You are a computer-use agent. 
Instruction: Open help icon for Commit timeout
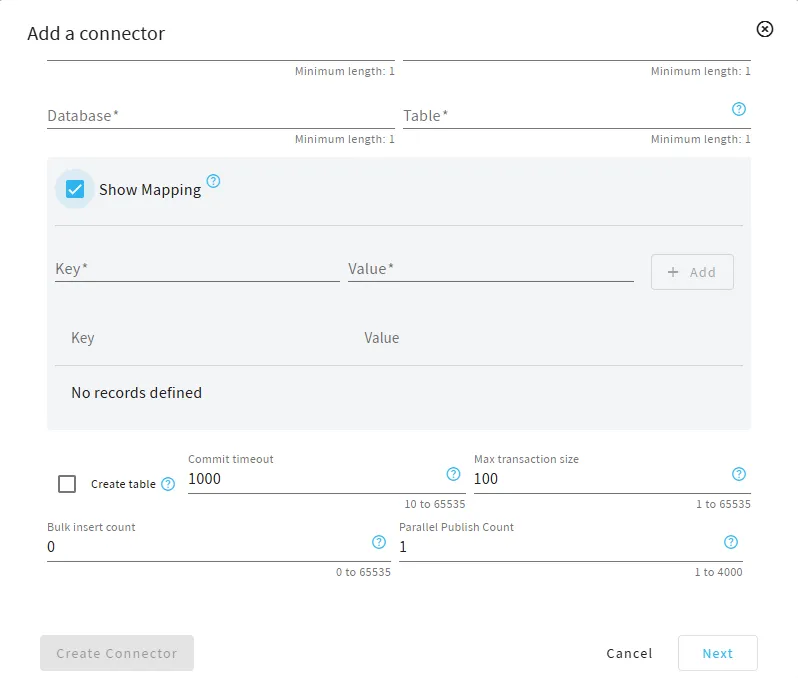(453, 474)
